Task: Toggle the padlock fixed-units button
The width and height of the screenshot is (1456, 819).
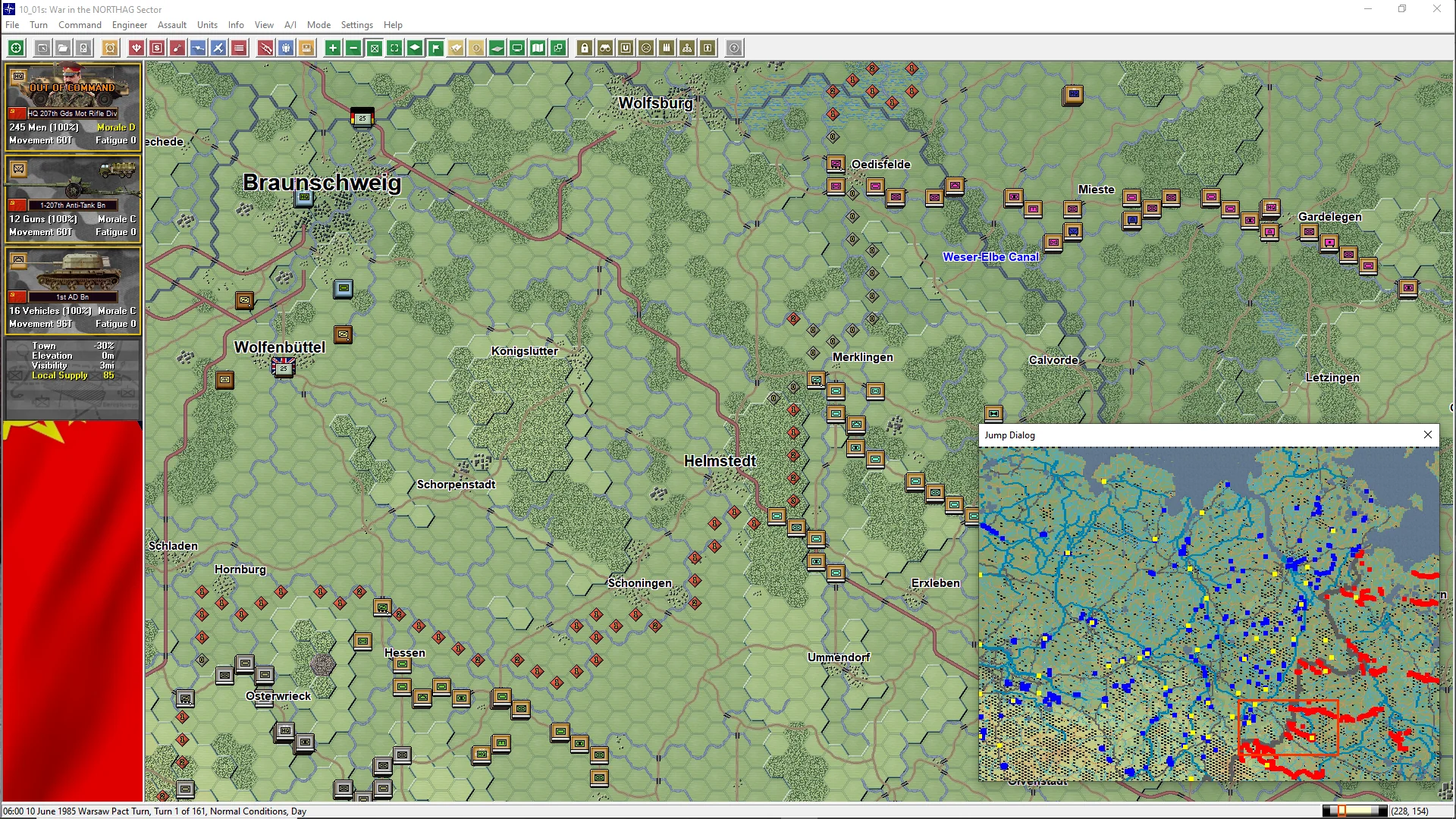Action: (585, 49)
